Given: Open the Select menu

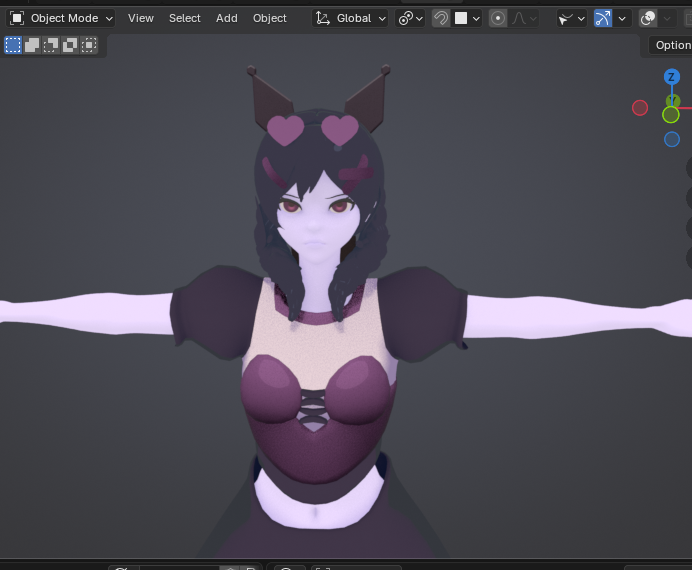Looking at the screenshot, I should [x=184, y=19].
